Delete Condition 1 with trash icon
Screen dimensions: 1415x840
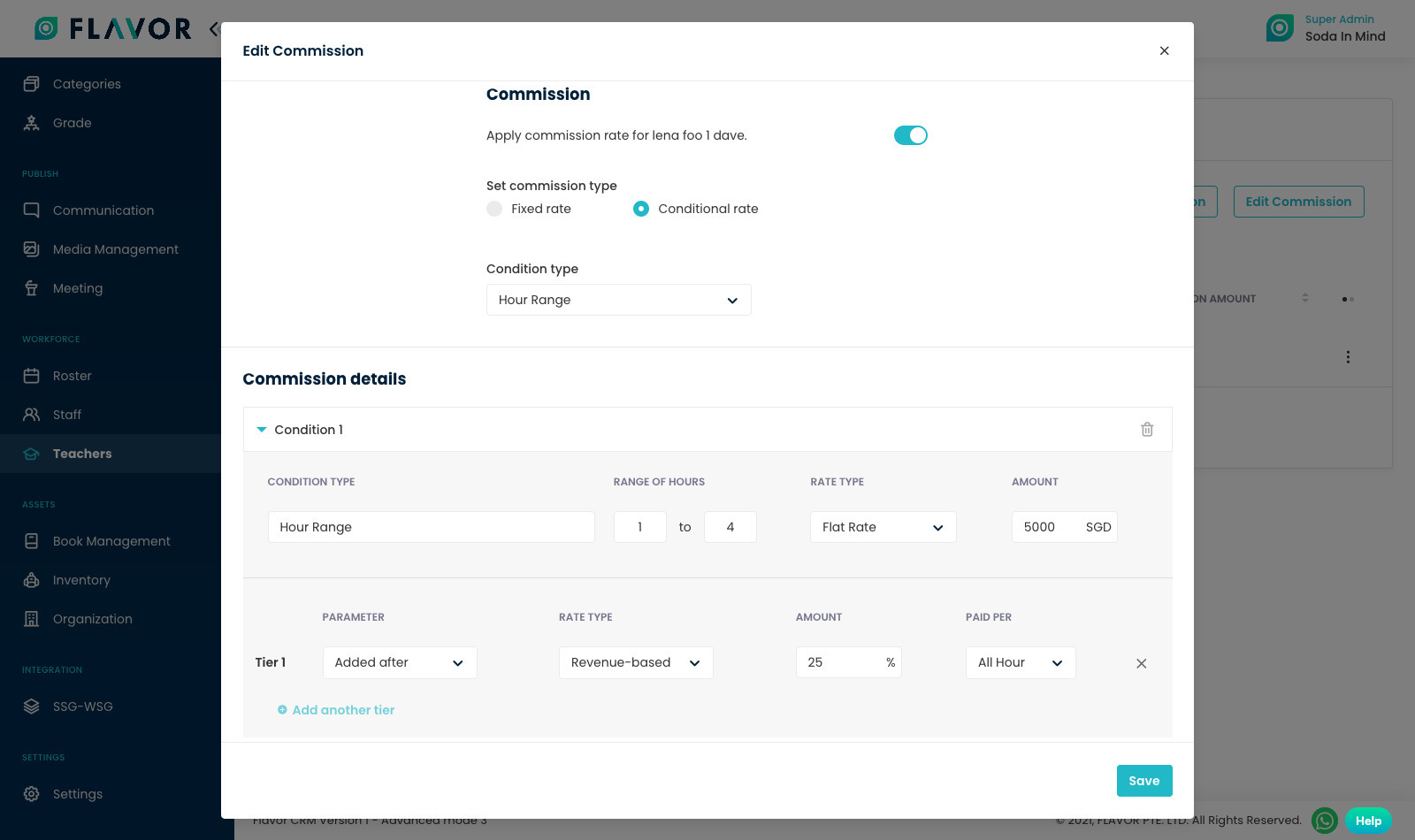[x=1147, y=430]
